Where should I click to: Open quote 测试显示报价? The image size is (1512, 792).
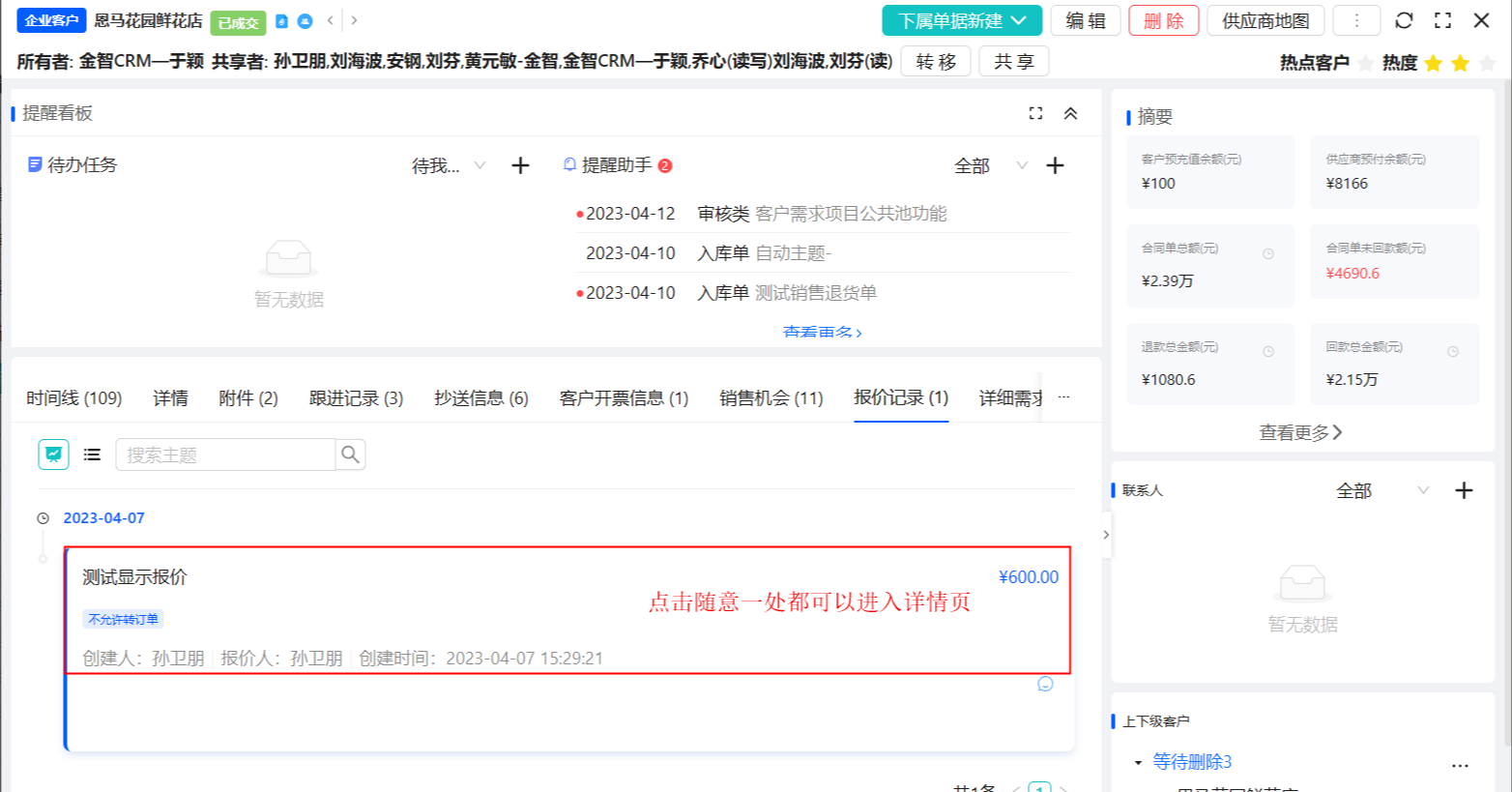[x=134, y=577]
